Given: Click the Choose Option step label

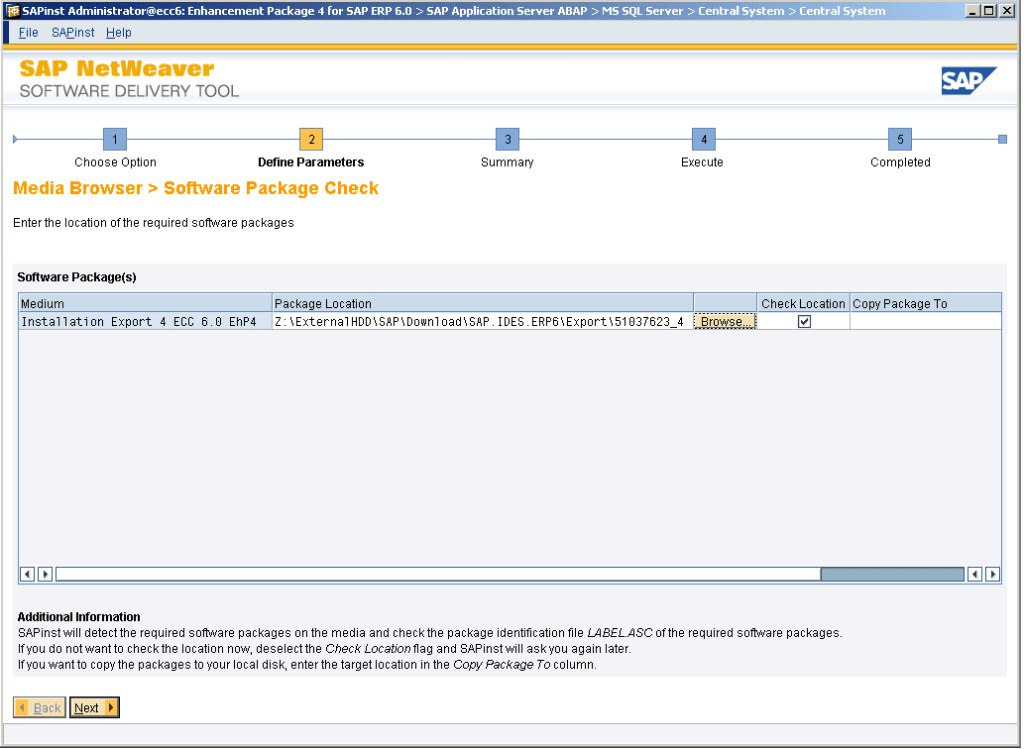Looking at the screenshot, I should [x=115, y=162].
